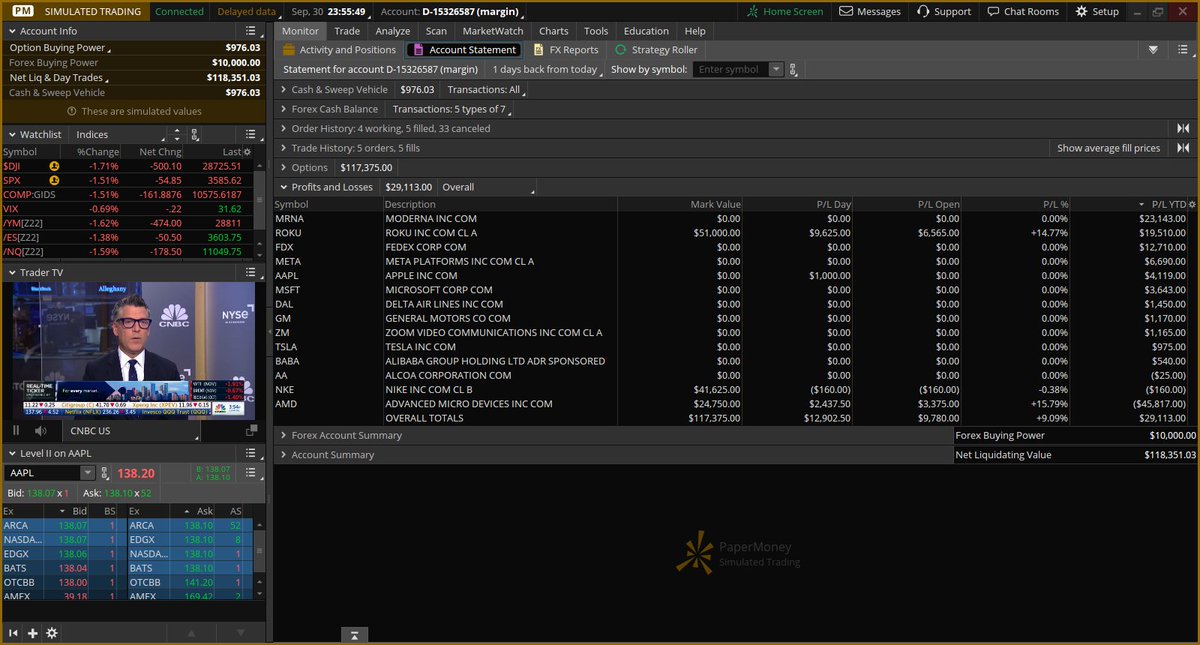This screenshot has width=1200, height=645.
Task: Open Activity and Positions sub-tab
Action: (x=340, y=50)
